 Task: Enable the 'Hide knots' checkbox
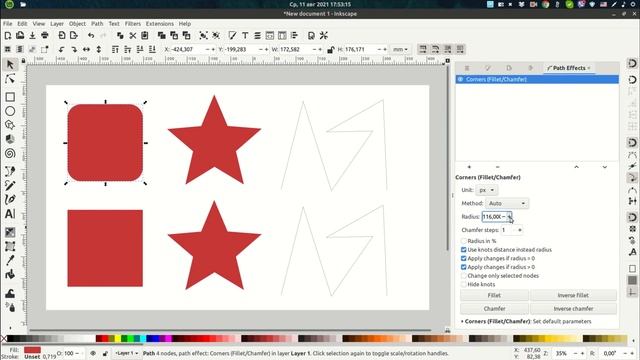tap(464, 284)
